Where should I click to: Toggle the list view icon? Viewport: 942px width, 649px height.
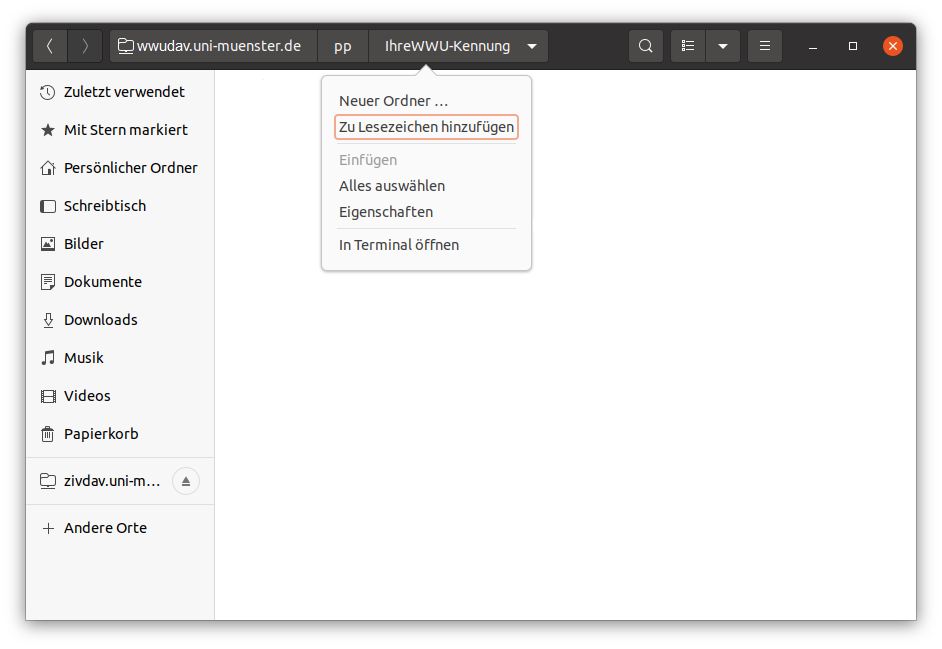coord(688,46)
